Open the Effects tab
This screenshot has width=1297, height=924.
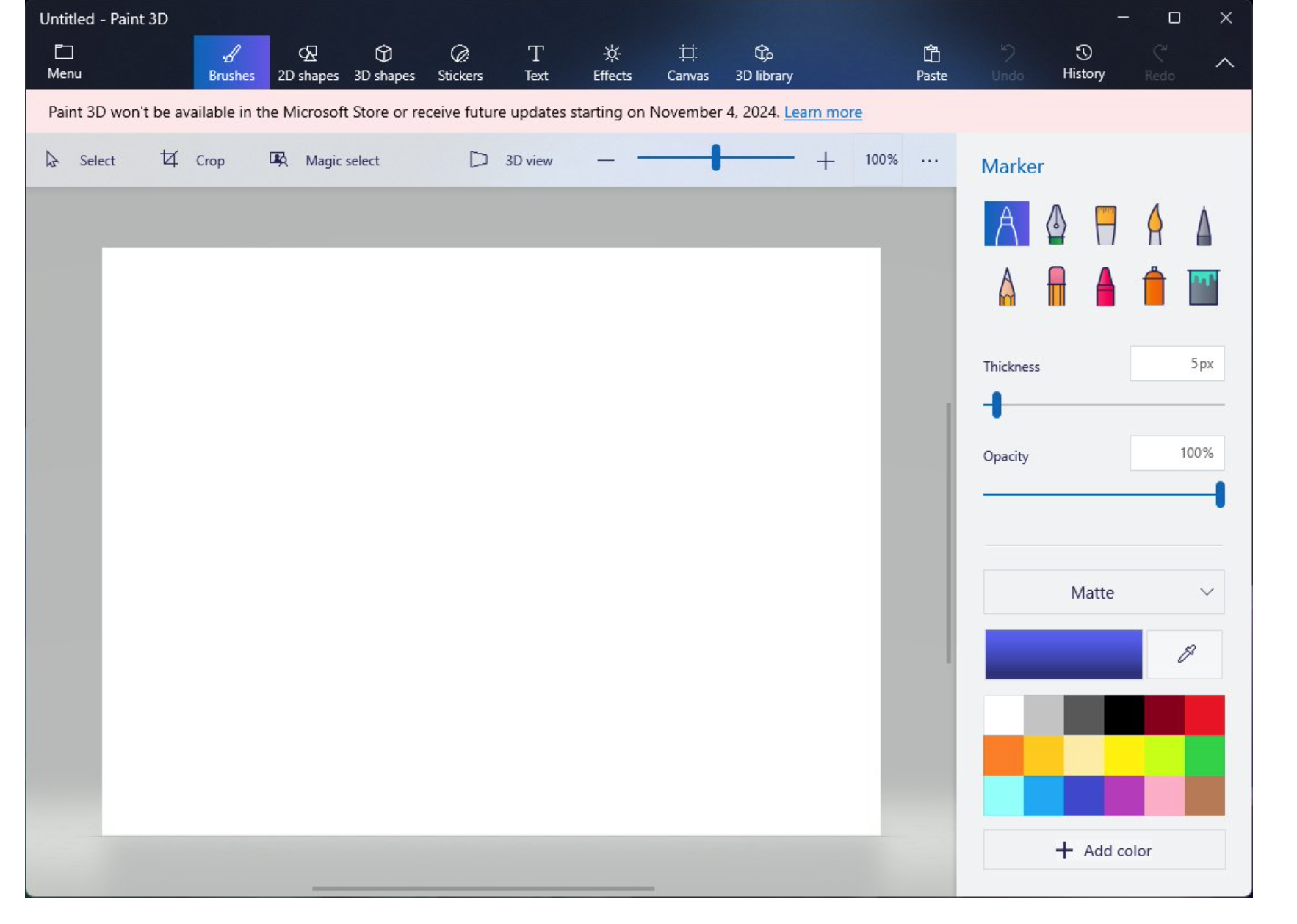point(612,62)
